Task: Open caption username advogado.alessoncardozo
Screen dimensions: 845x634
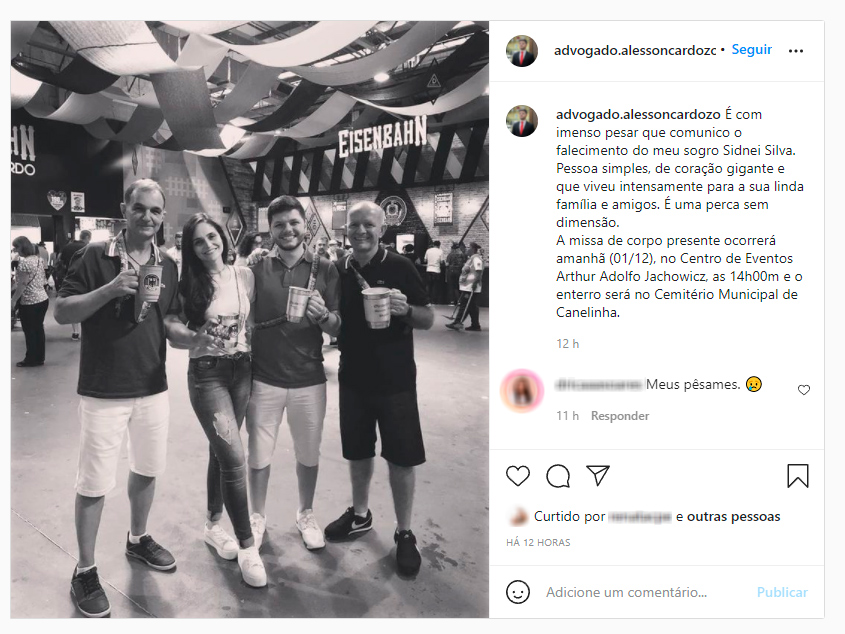Action: tap(638, 114)
